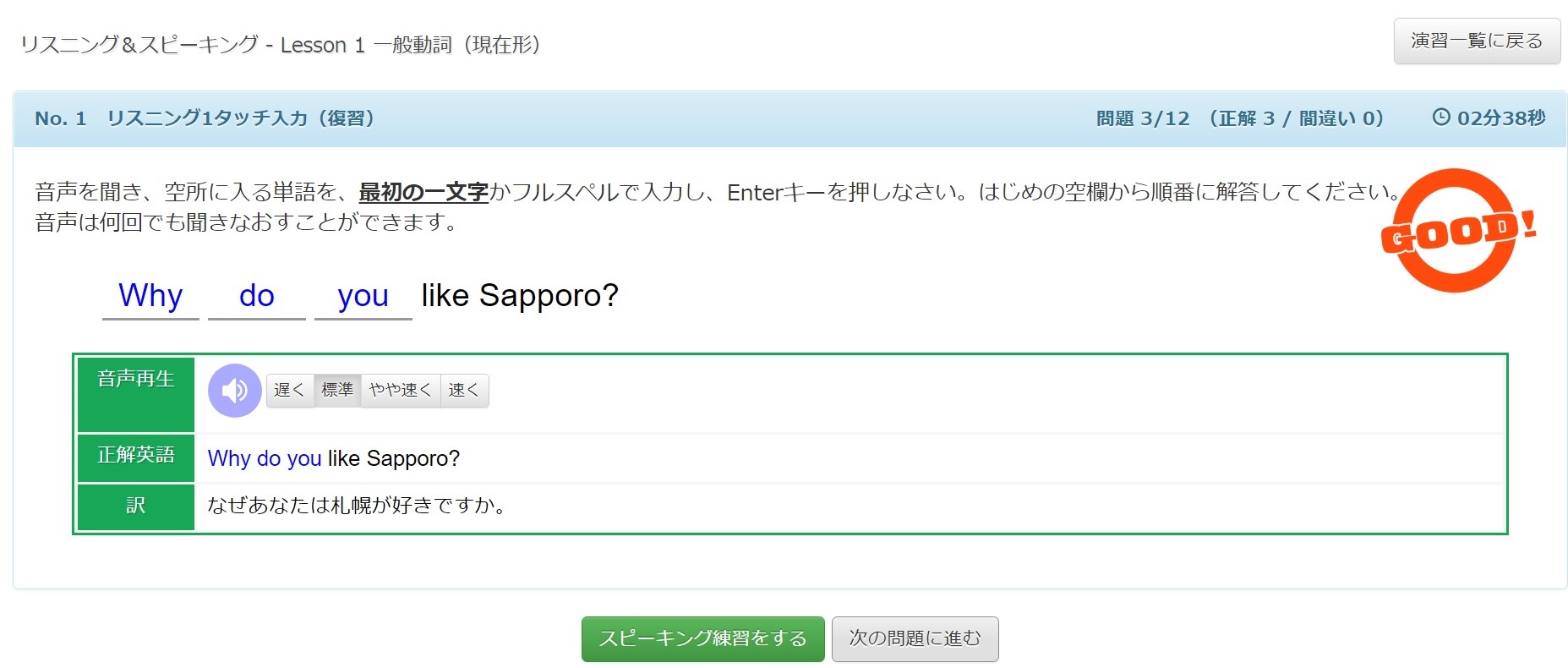This screenshot has width=1568, height=668.
Task: Click the No. 1 リスニング1タッチ入力 header title
Action: coord(205,118)
